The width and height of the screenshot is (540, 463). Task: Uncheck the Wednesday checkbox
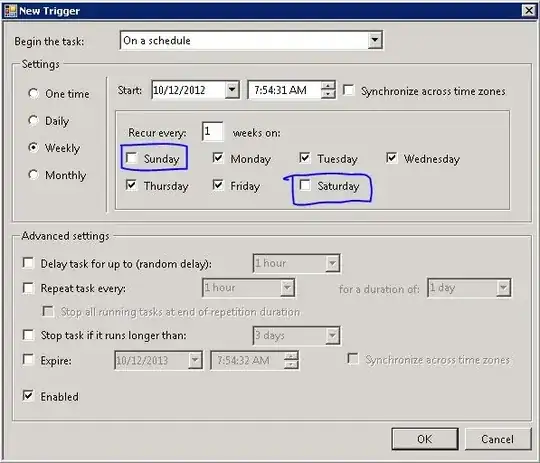coord(392,158)
